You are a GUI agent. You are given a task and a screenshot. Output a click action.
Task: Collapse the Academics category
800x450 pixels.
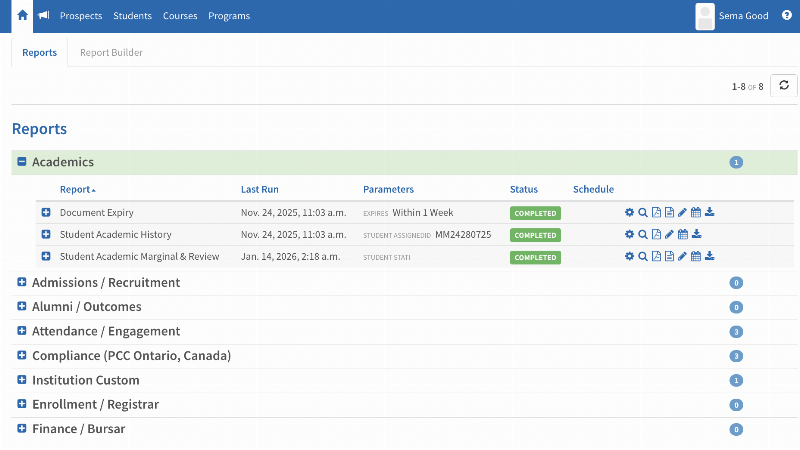click(22, 162)
